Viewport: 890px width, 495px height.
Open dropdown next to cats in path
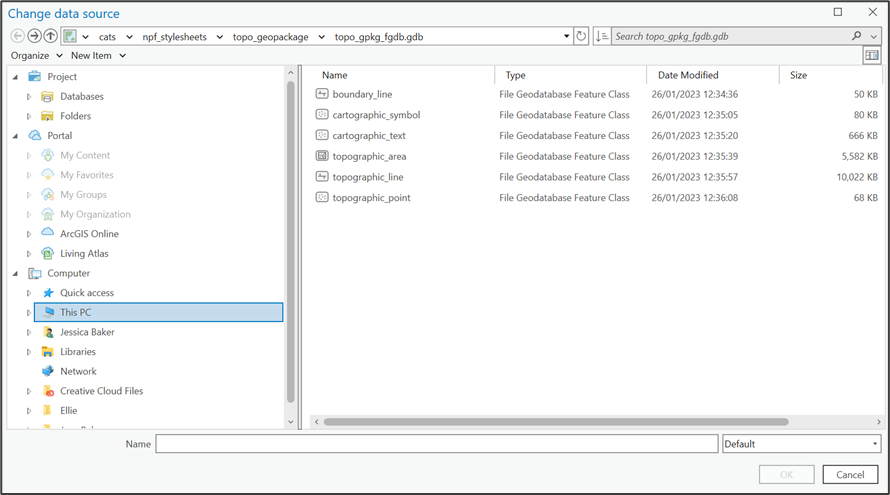(129, 37)
